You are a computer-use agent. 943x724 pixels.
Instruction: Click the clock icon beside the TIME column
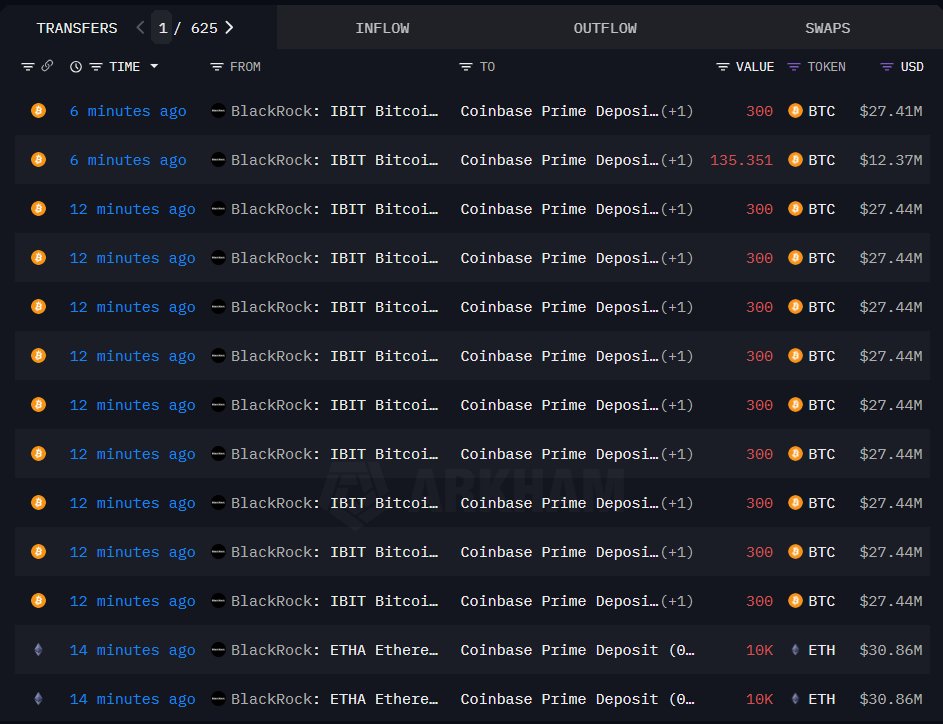76,66
